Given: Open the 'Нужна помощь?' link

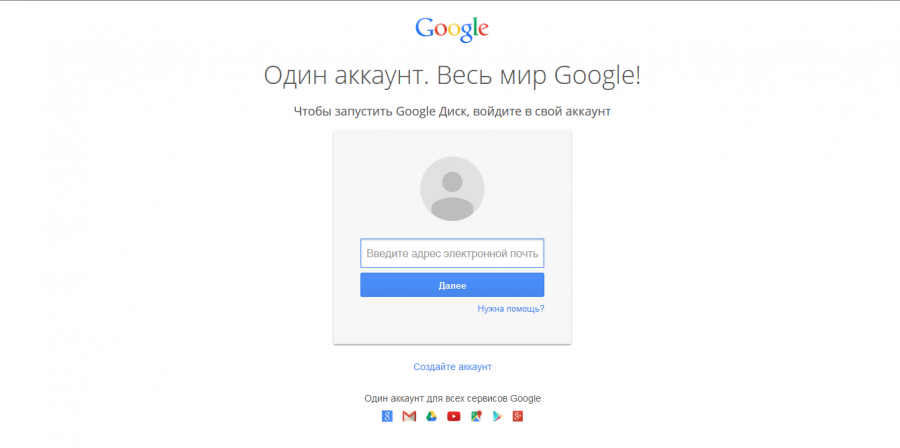Looking at the screenshot, I should tap(511, 309).
